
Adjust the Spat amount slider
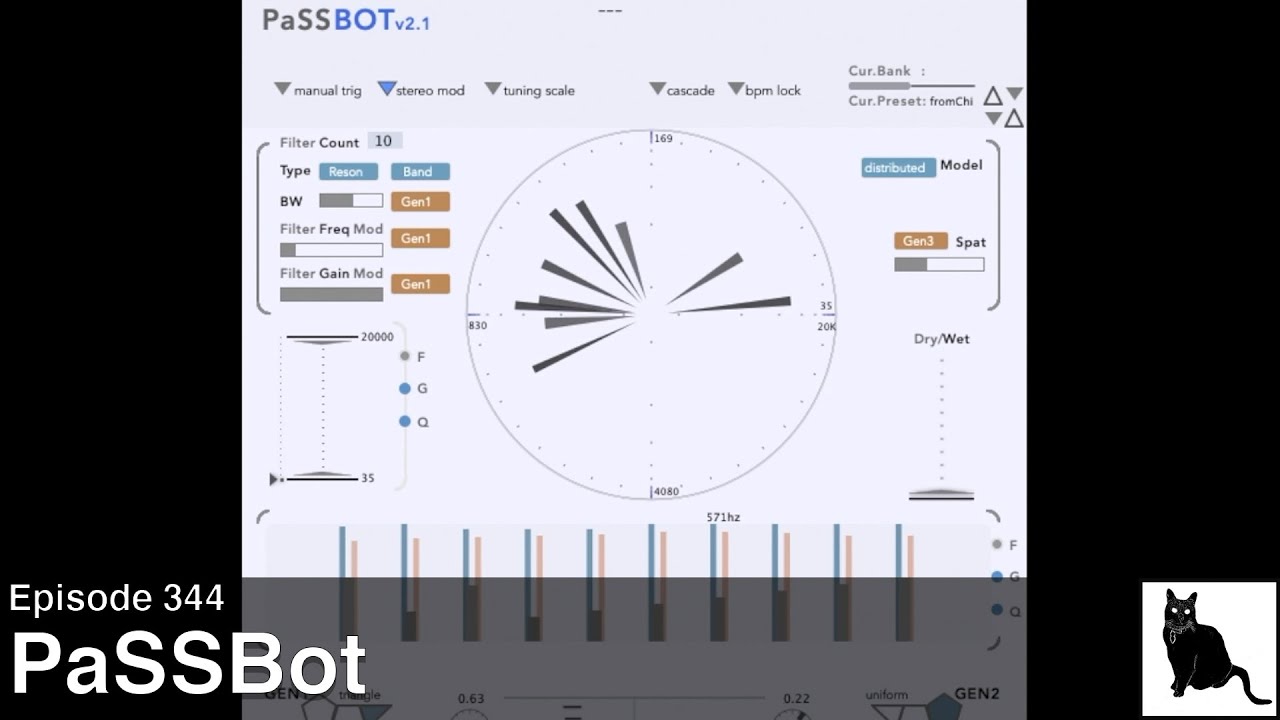939,264
